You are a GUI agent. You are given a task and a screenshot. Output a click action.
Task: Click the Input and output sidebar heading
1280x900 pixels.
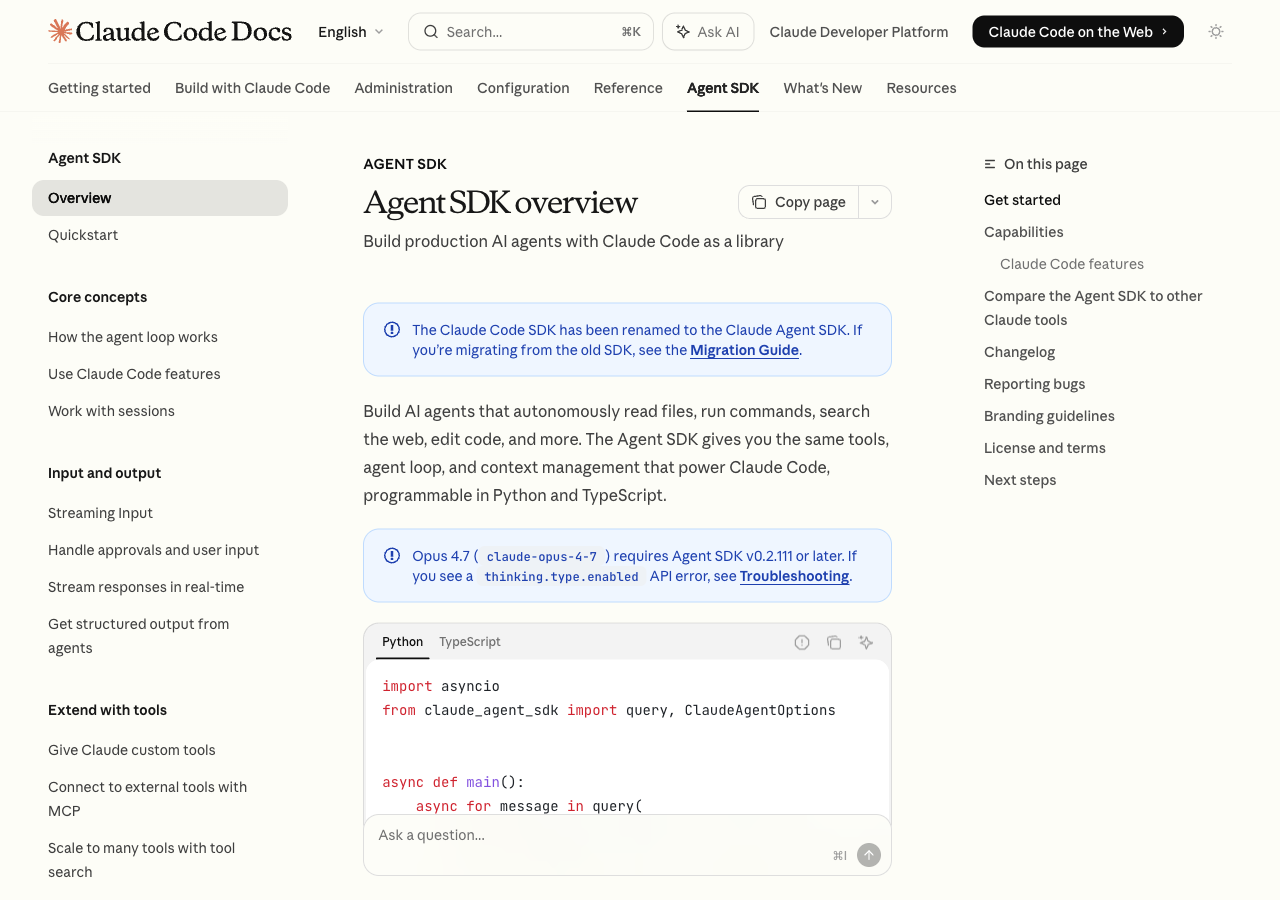[x=104, y=473]
